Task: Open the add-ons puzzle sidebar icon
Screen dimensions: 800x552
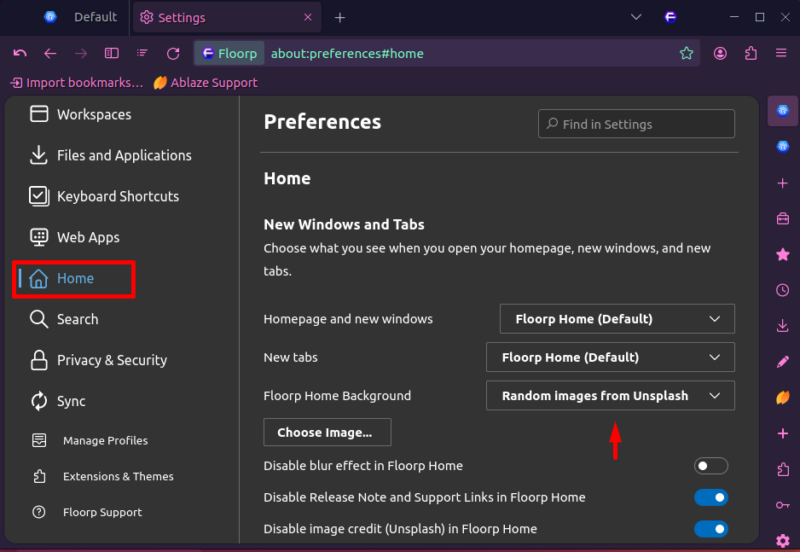Action: (783, 469)
